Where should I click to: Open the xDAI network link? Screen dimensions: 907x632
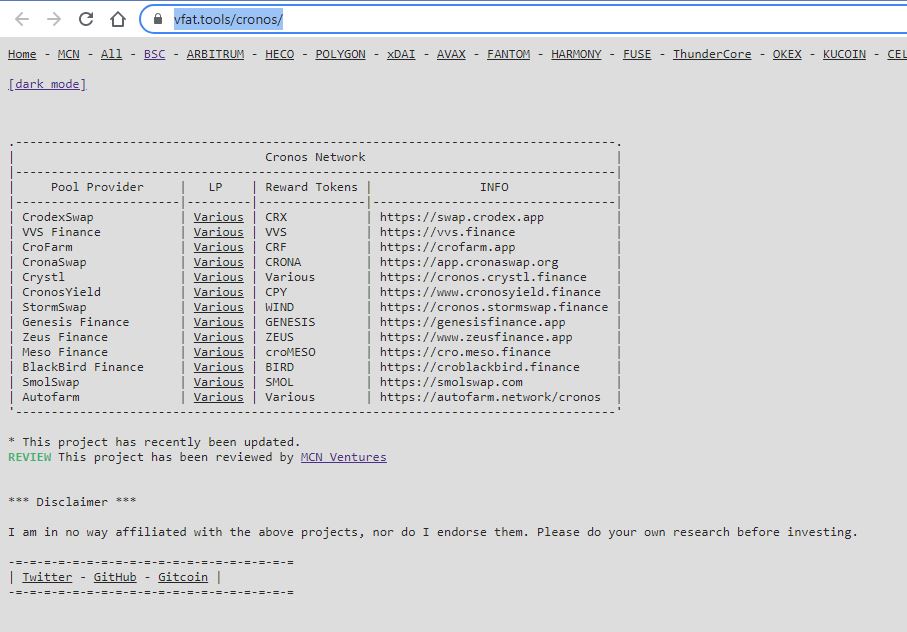pos(401,54)
